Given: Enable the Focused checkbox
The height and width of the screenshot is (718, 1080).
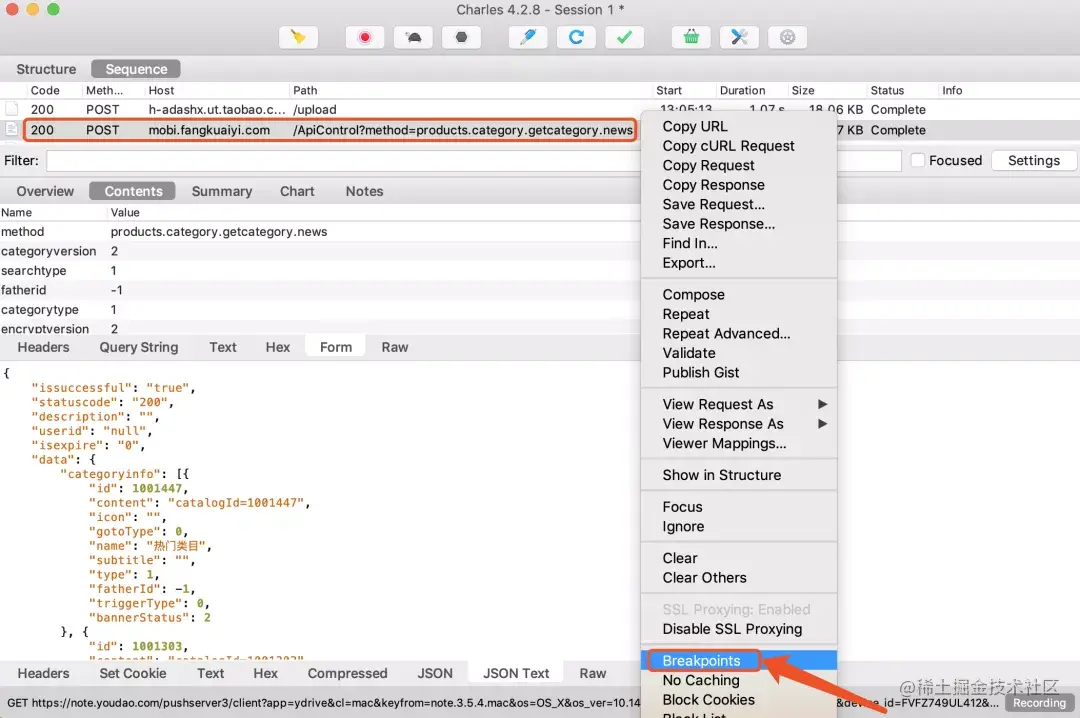Looking at the screenshot, I should [917, 160].
